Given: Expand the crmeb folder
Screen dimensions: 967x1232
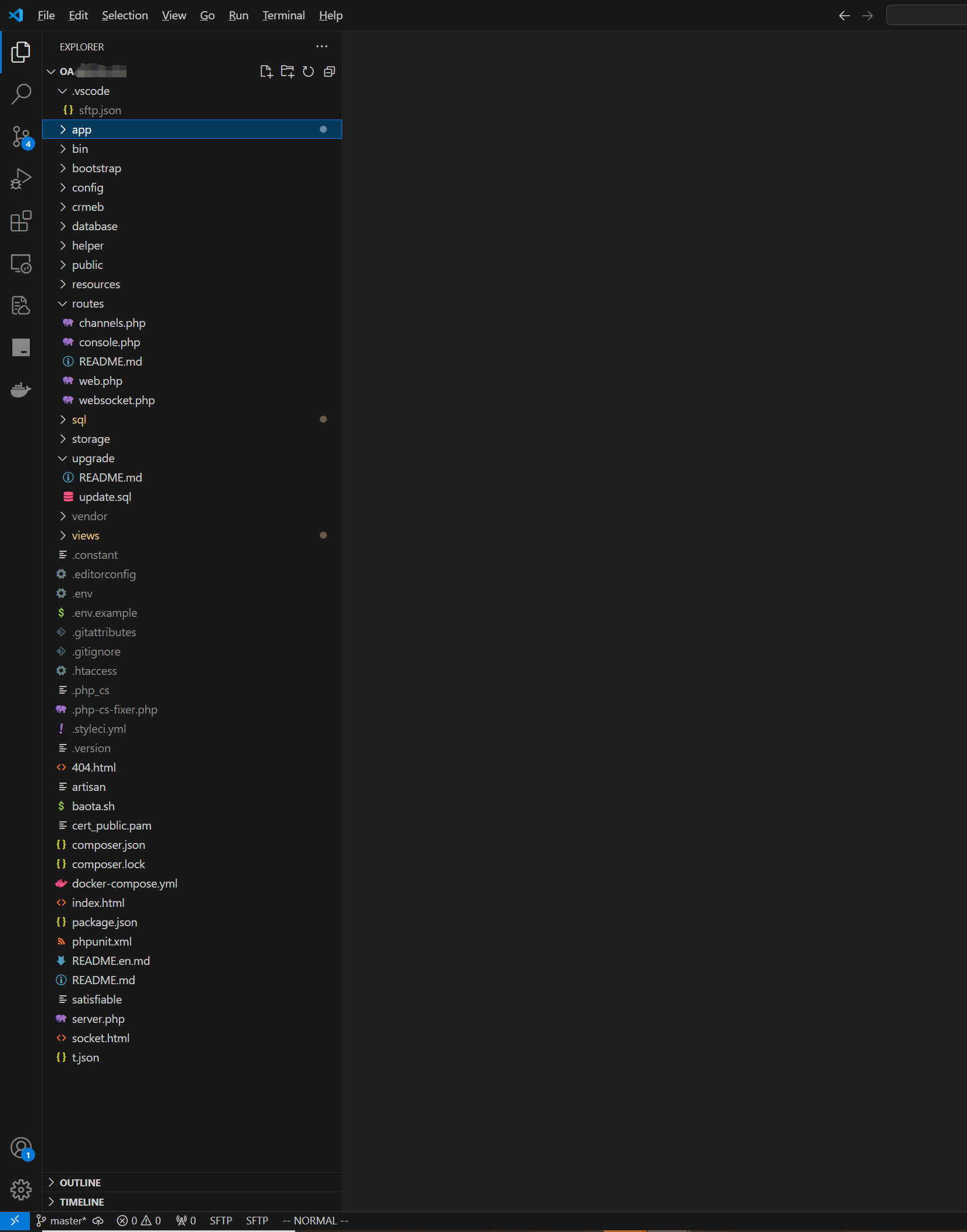Looking at the screenshot, I should coord(192,207).
